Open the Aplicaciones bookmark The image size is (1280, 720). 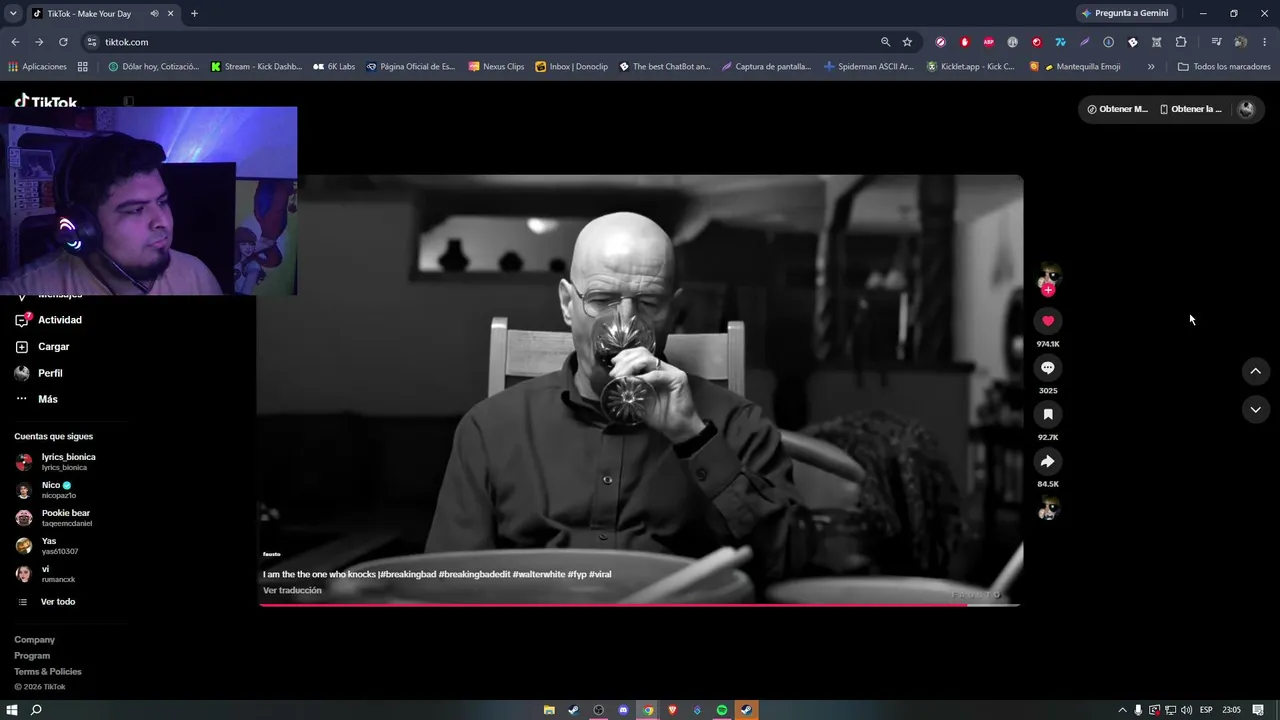tap(37, 67)
